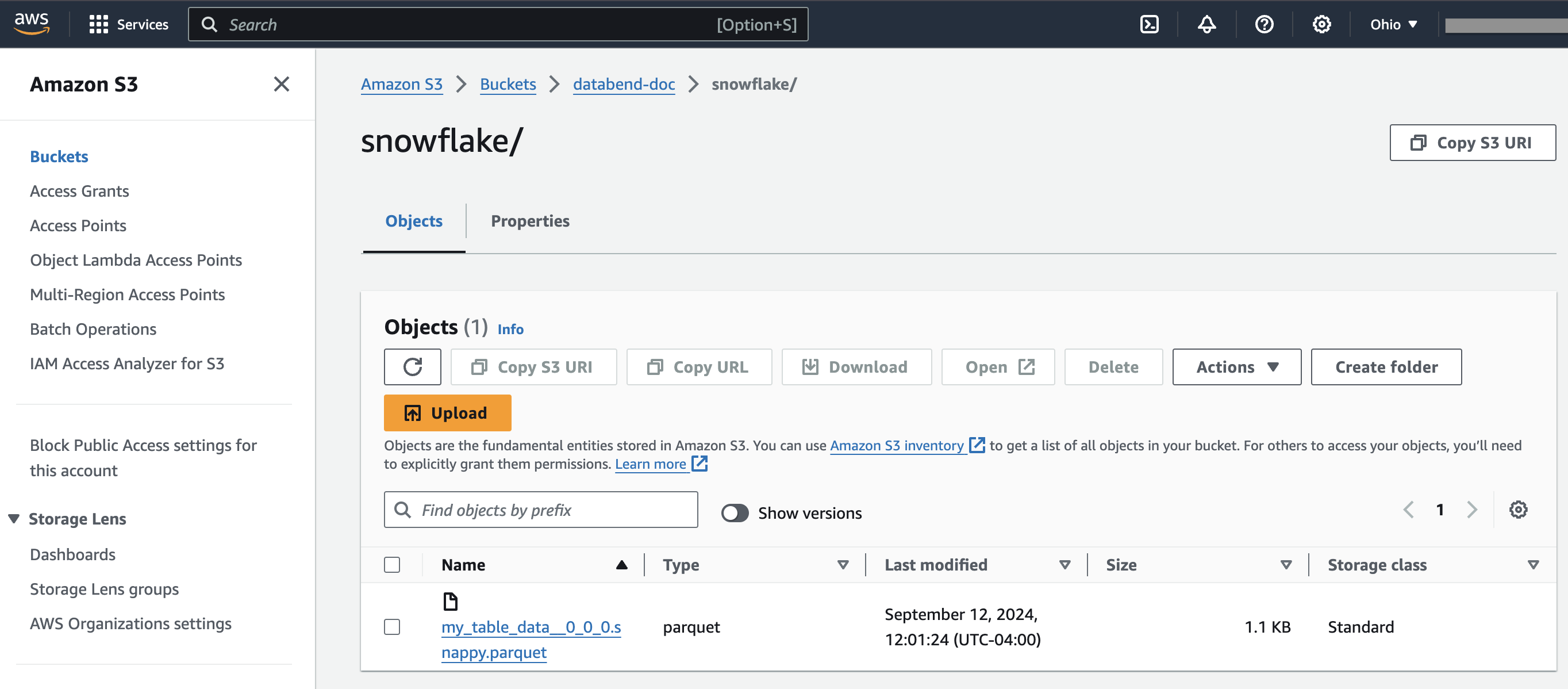This screenshot has width=1568, height=689.
Task: Click page number 1 in pagination
Action: pyautogui.click(x=1440, y=510)
